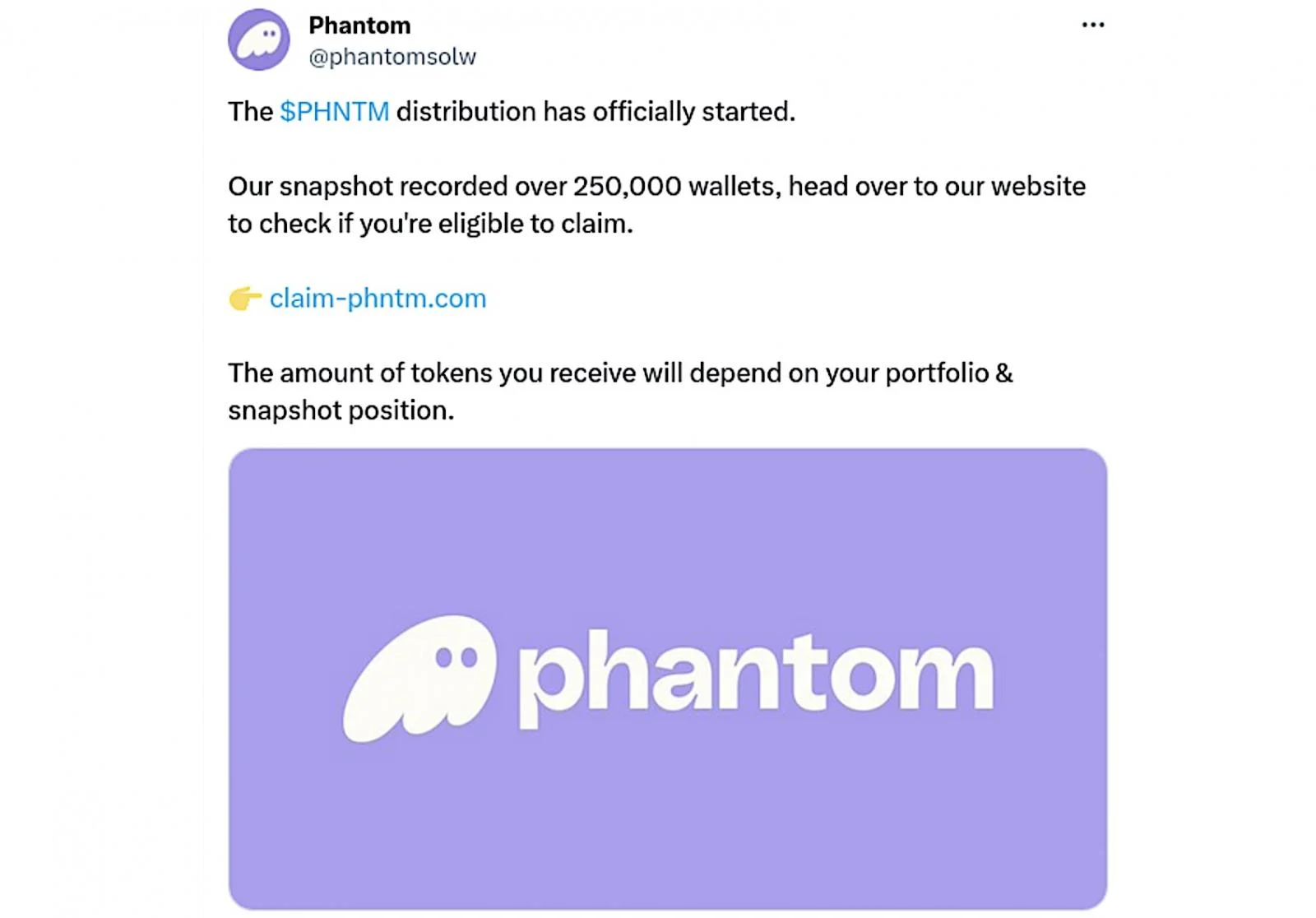The height and width of the screenshot is (918, 1316).
Task: Click the pointing hand emoji
Action: 244,299
